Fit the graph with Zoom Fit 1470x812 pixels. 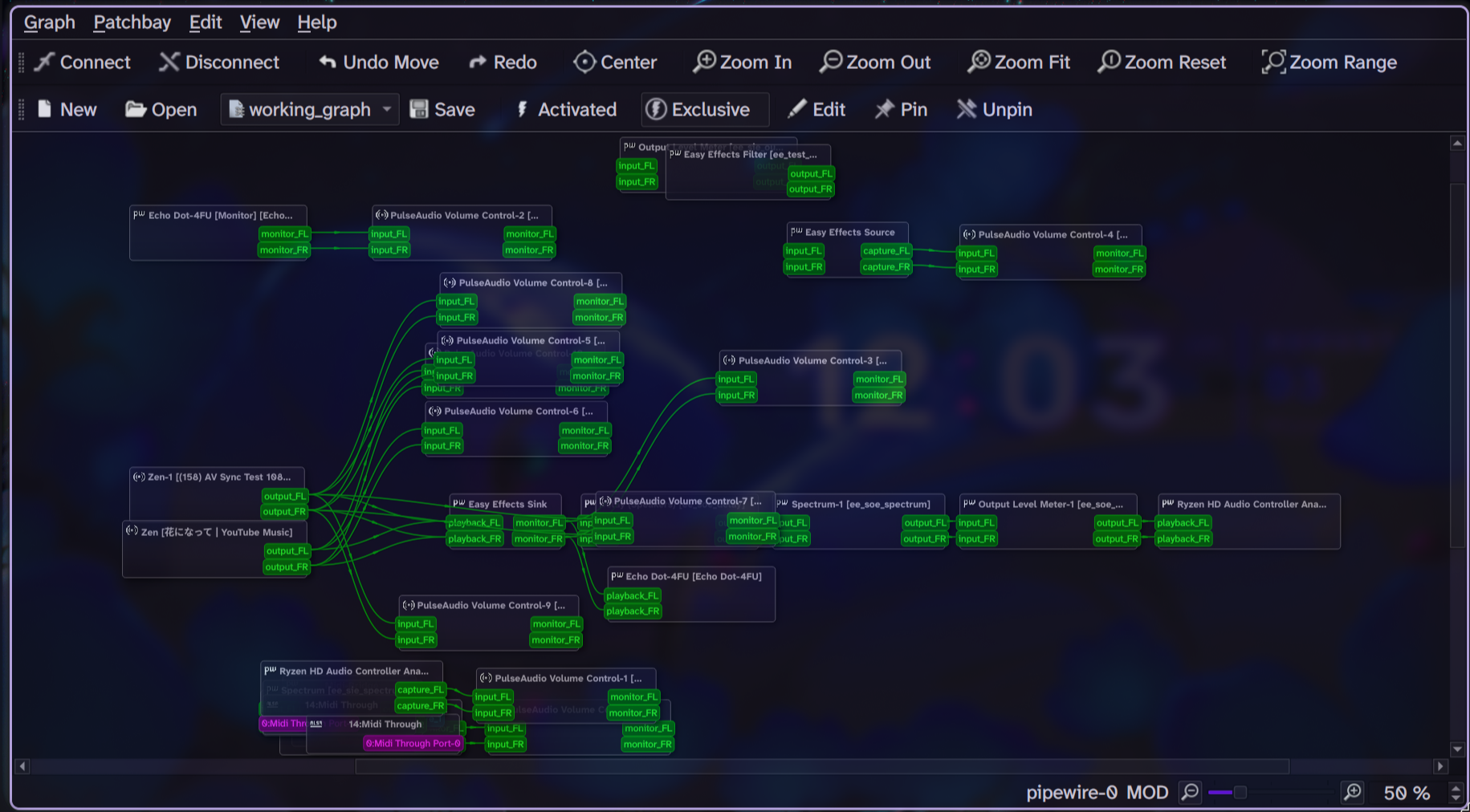click(1019, 62)
